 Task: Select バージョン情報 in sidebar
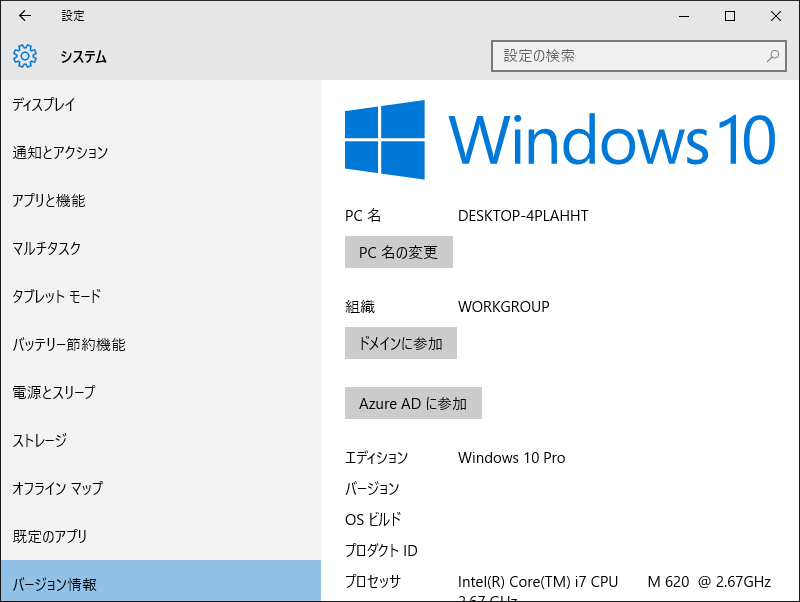161,581
